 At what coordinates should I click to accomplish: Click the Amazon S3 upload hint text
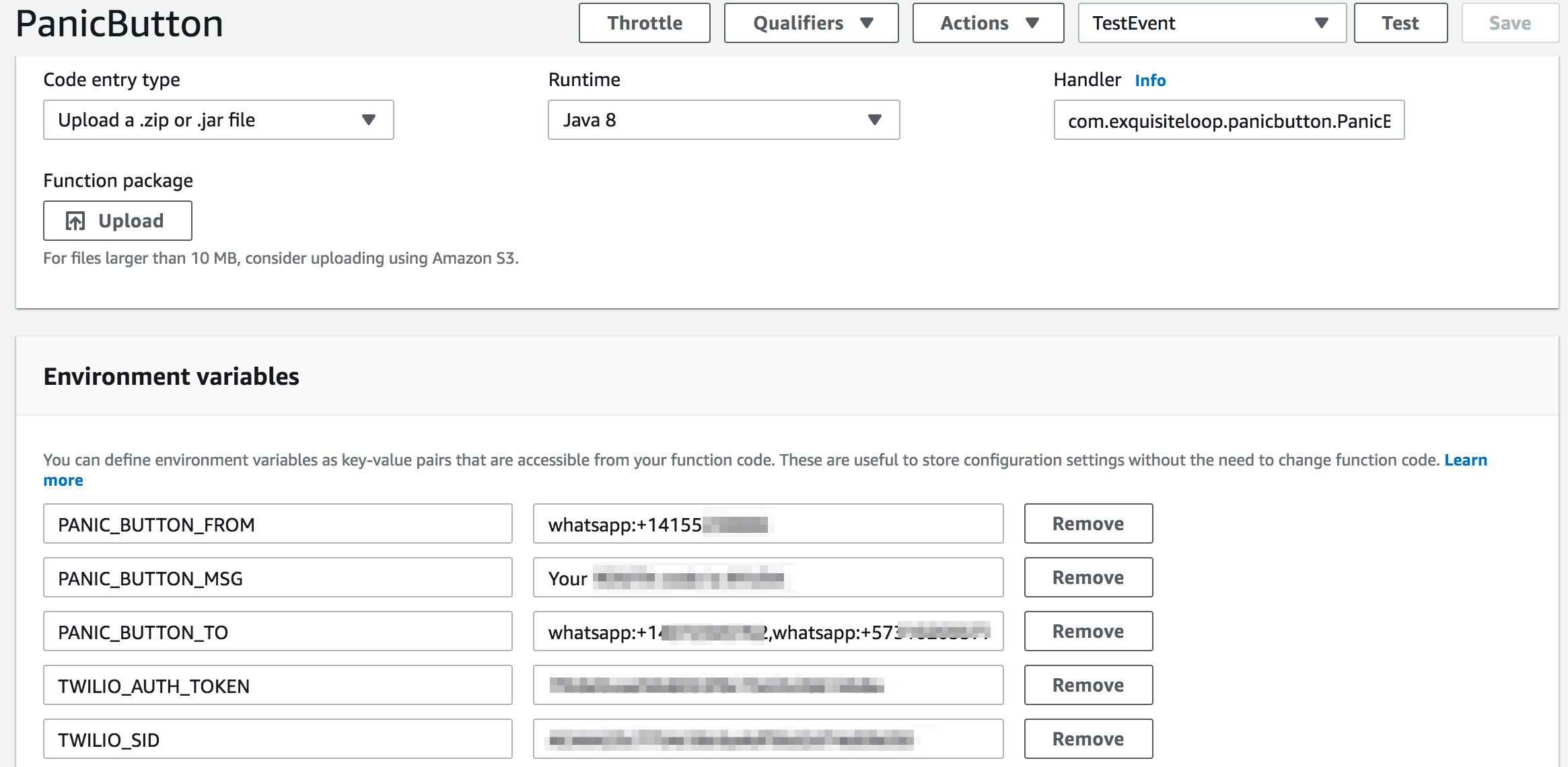281,258
